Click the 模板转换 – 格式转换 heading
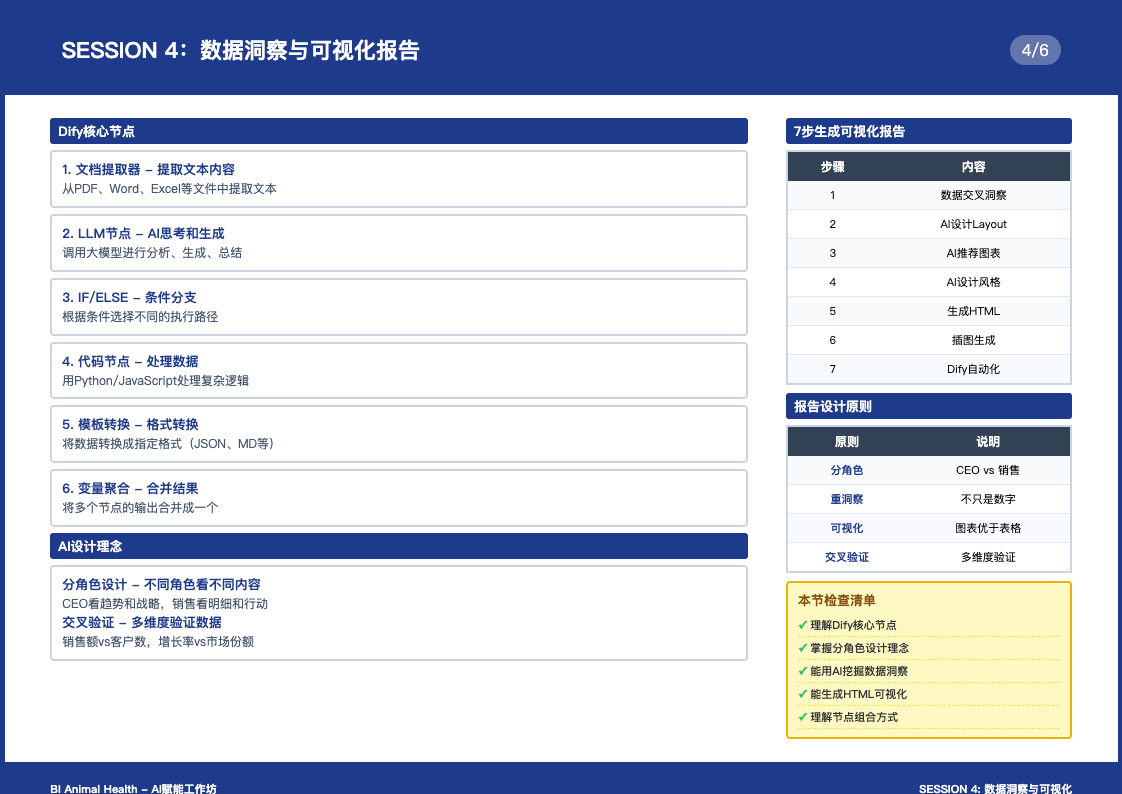 (130, 425)
